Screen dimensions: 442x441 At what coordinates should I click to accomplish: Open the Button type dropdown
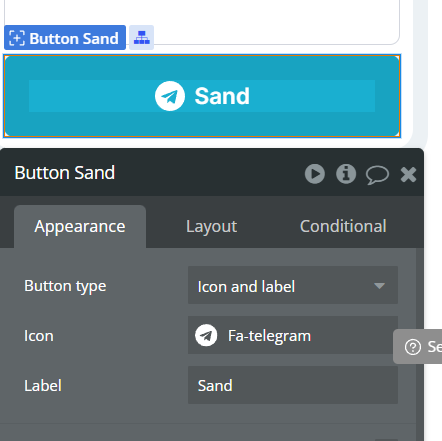point(293,285)
